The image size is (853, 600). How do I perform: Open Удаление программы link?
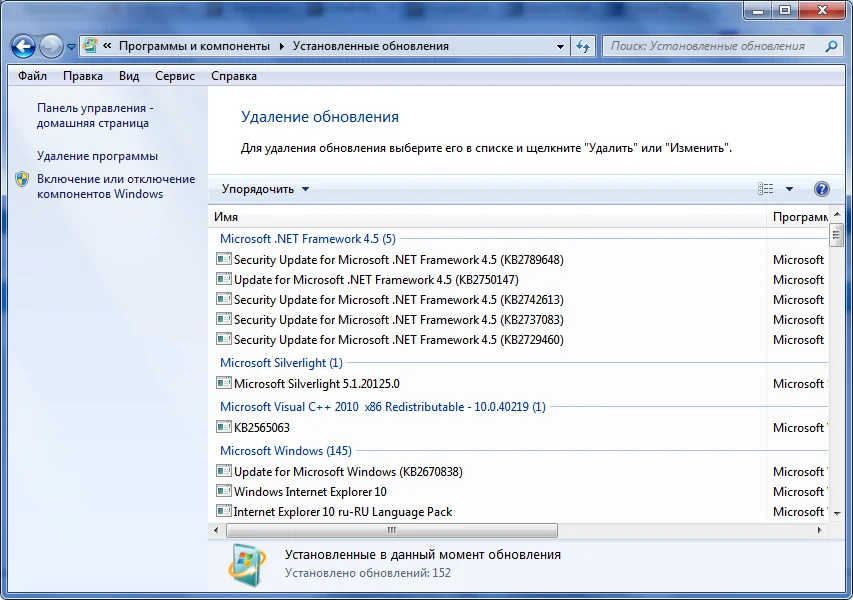click(x=97, y=156)
